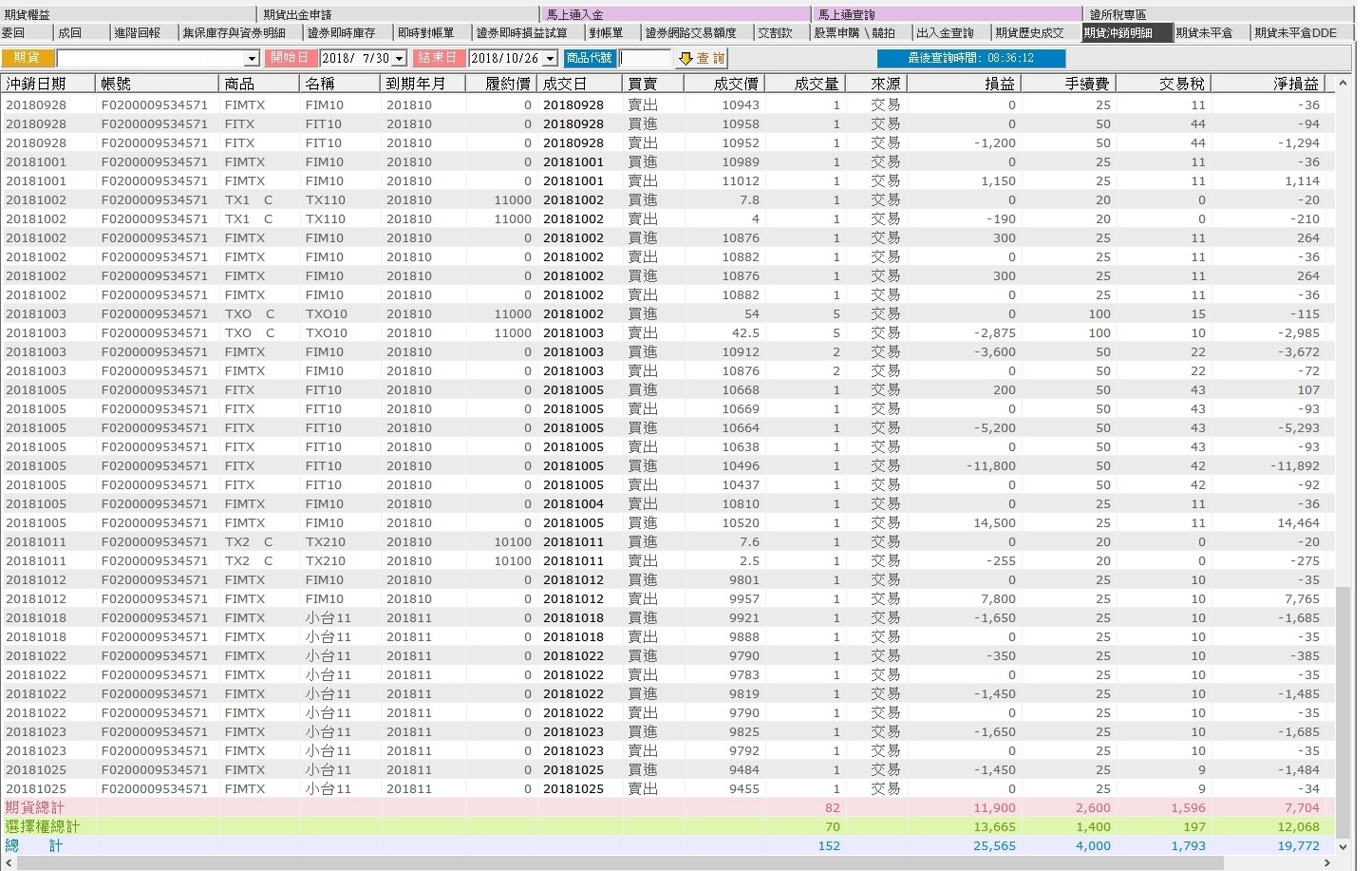Image resolution: width=1372 pixels, height=871 pixels.
Task: Click the 買賣 column header
Action: coord(653,84)
